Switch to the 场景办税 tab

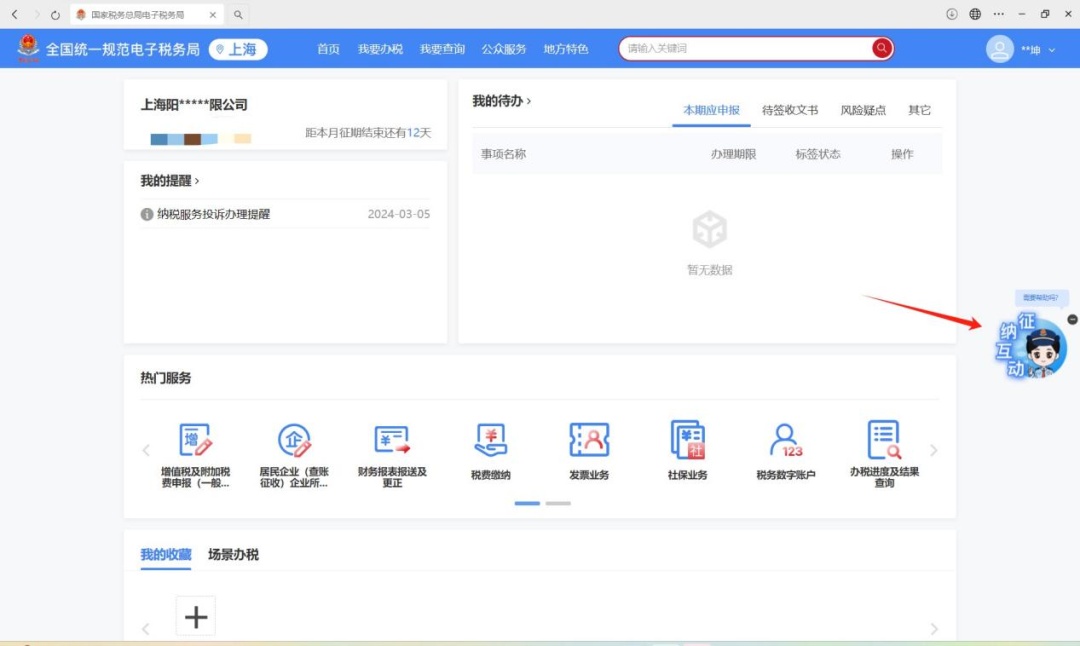(233, 554)
